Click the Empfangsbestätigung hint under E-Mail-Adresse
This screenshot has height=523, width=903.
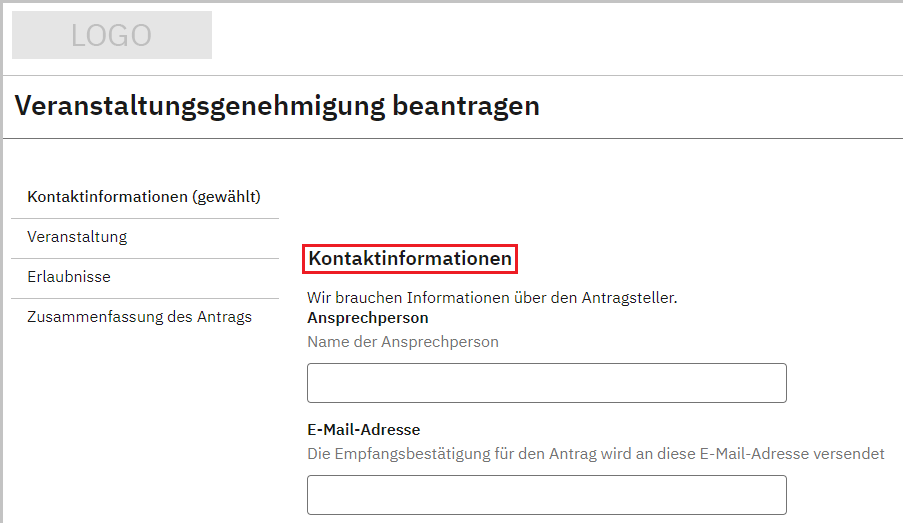pyautogui.click(x=595, y=454)
